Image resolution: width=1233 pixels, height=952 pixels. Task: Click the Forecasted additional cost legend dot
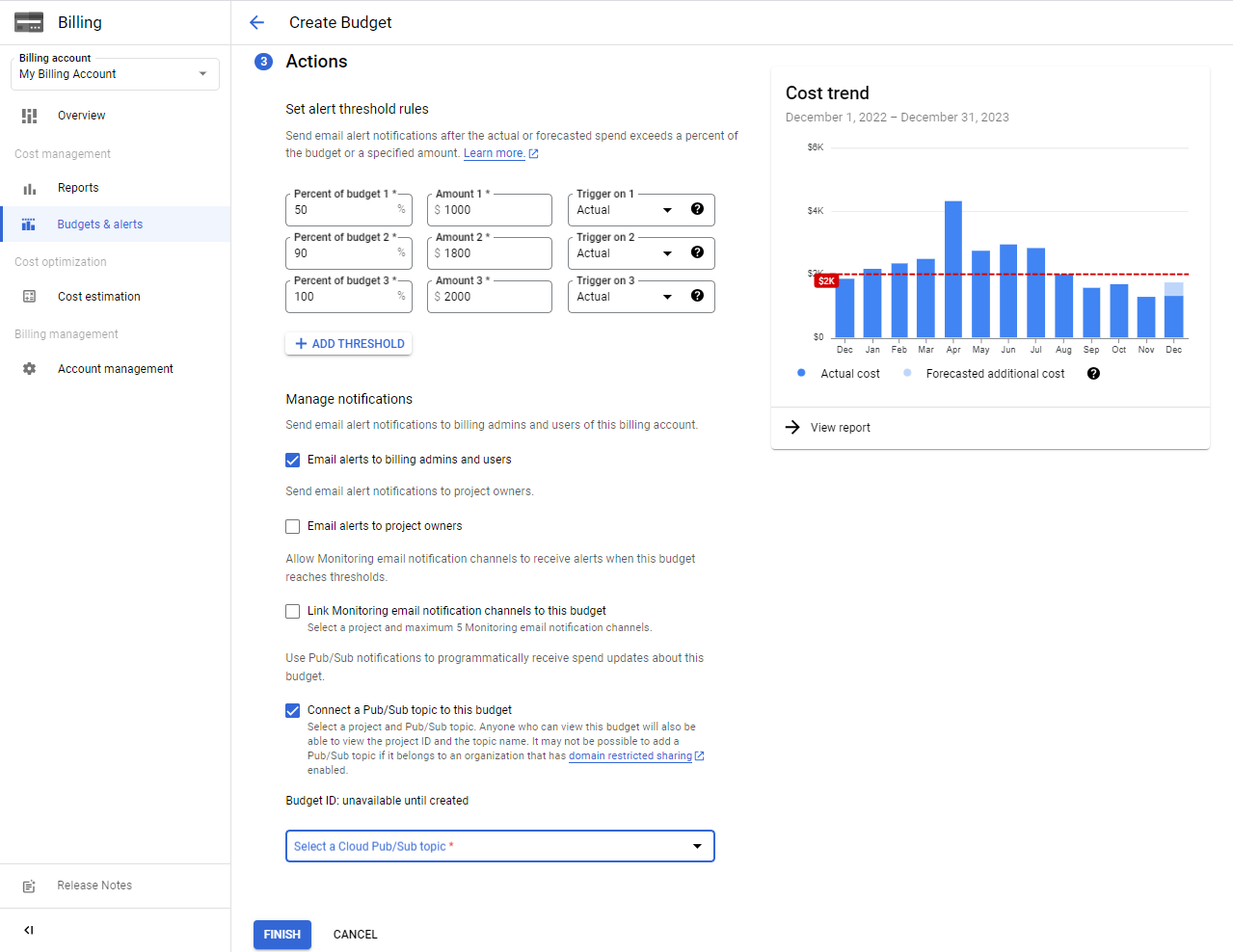907,373
